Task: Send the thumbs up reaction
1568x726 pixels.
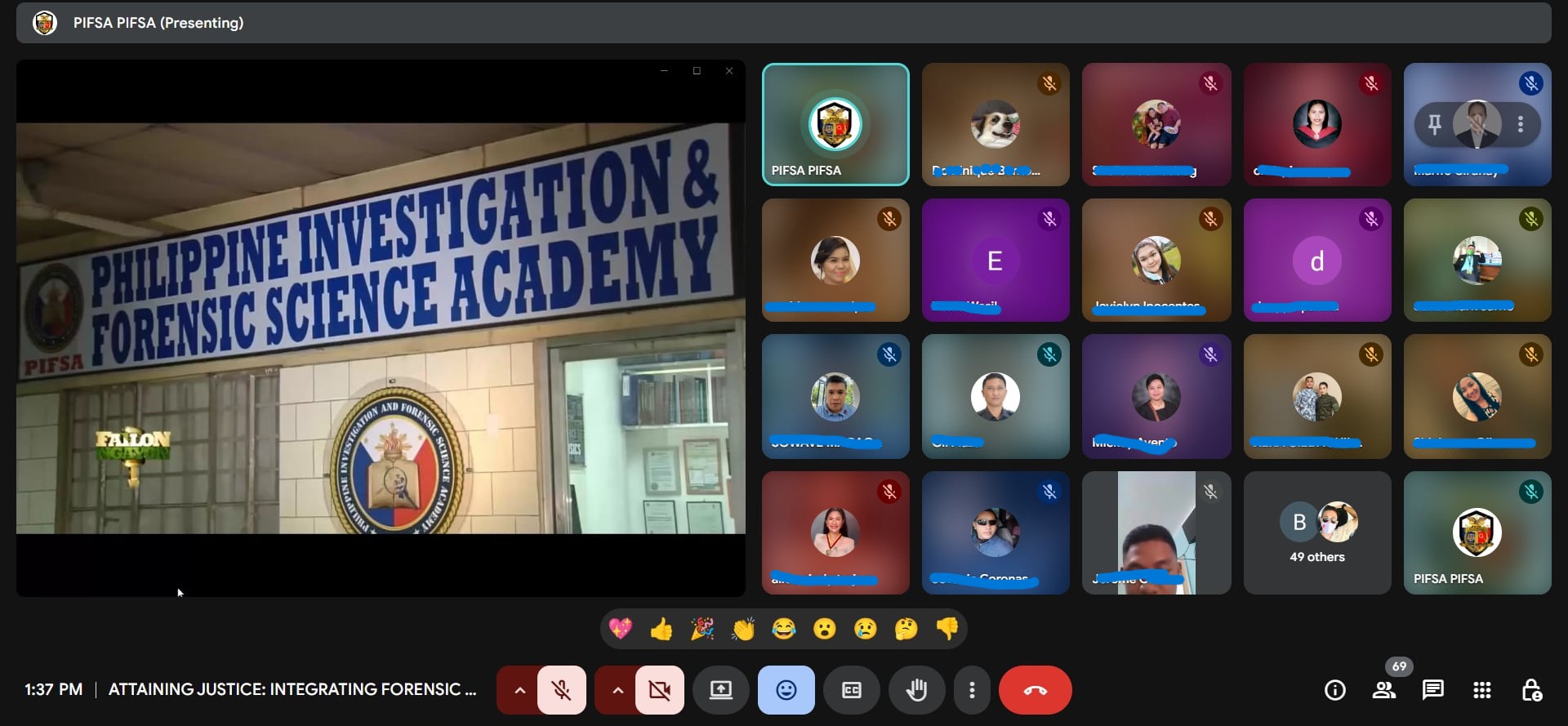Action: pyautogui.click(x=661, y=629)
